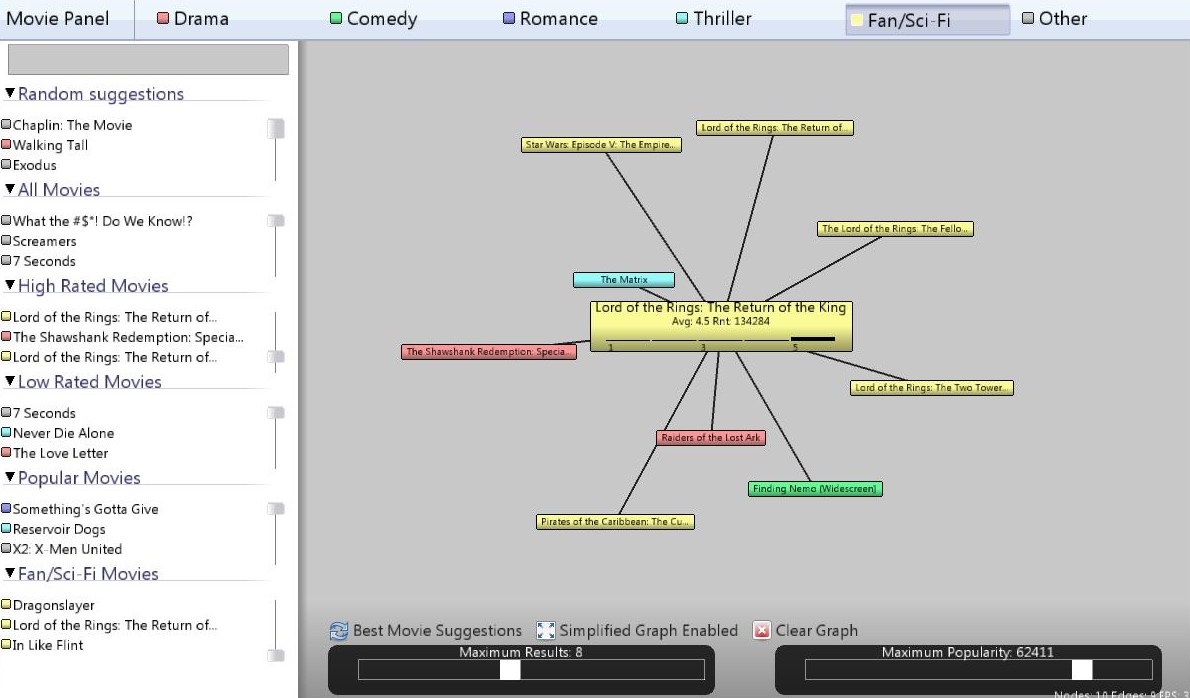Select X2: X-Men United in list
The height and width of the screenshot is (698, 1190).
click(61, 549)
